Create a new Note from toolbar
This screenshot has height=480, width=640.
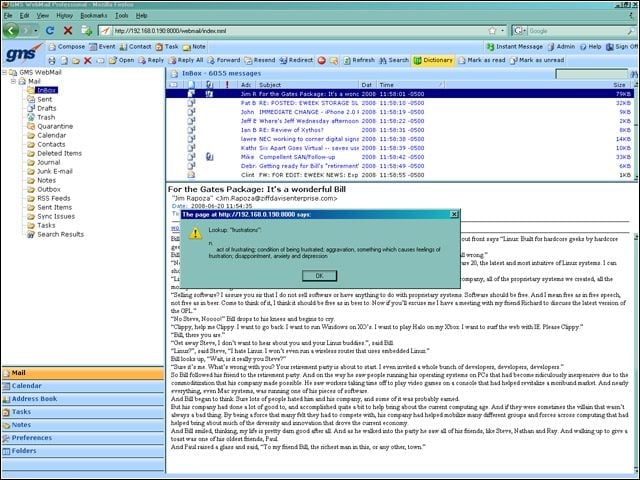pos(194,47)
